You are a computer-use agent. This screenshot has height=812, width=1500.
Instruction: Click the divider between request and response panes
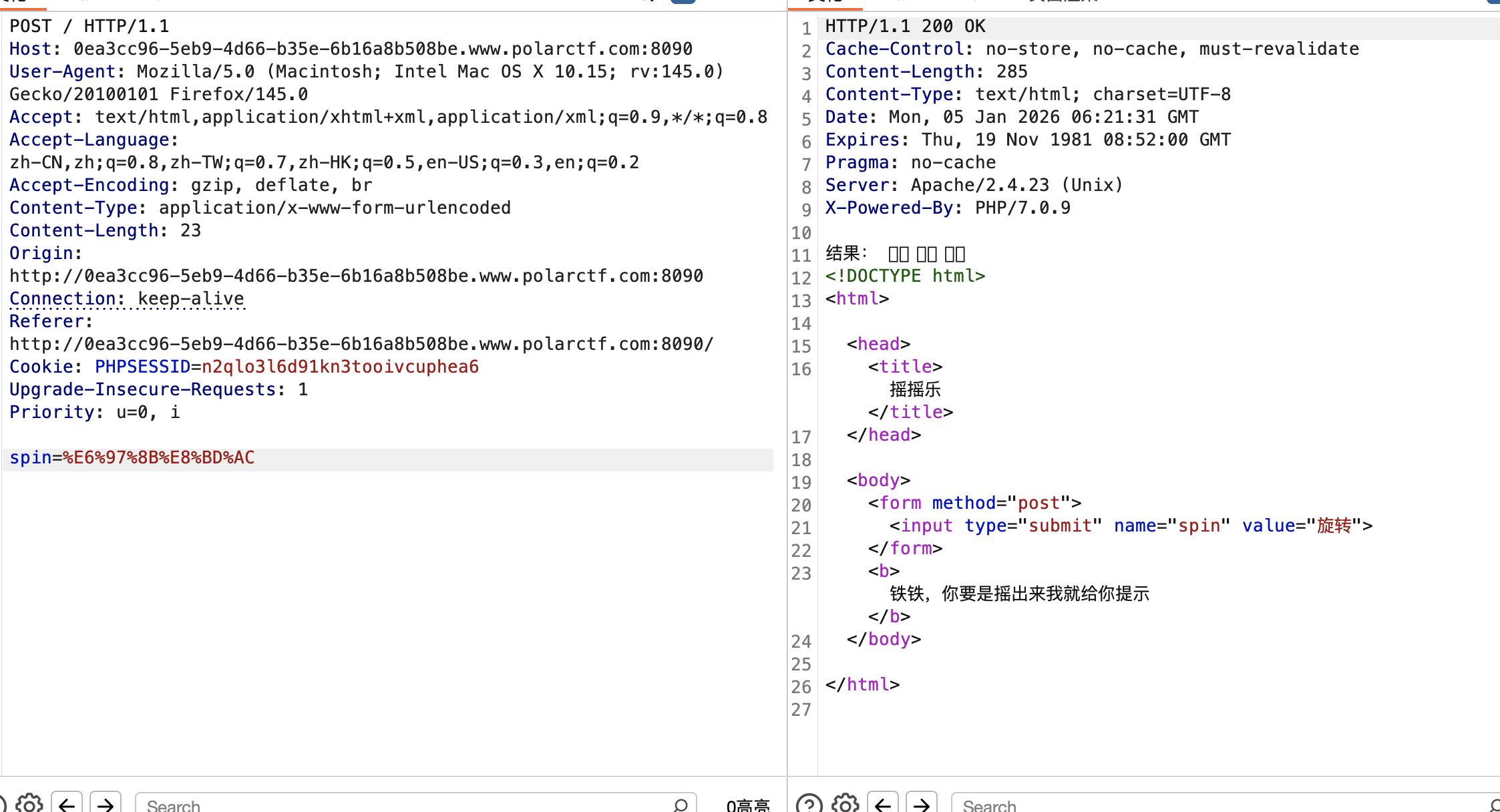(x=787, y=401)
